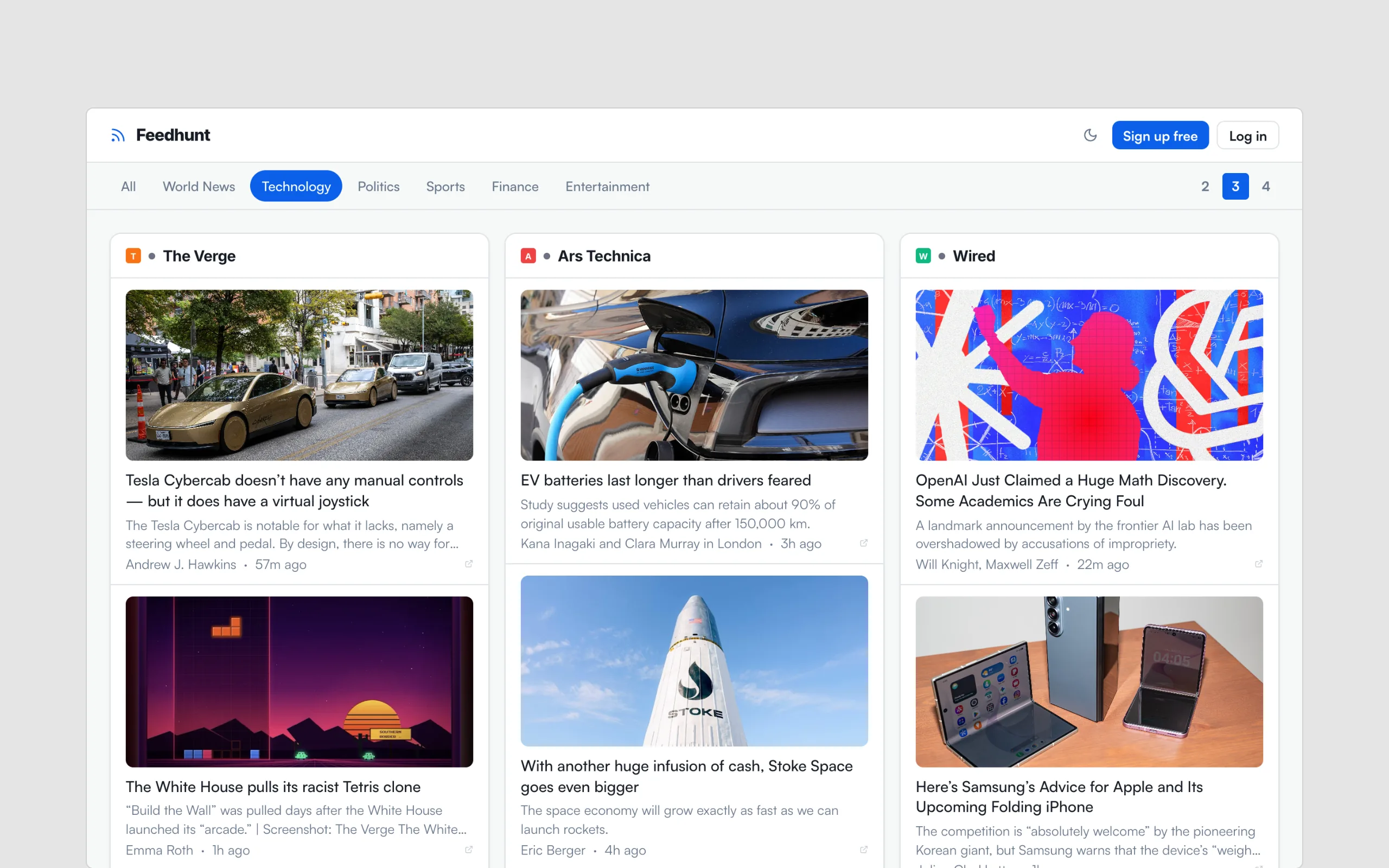The width and height of the screenshot is (1389, 868).
Task: Switch to the 4-column layout
Action: pyautogui.click(x=1266, y=187)
